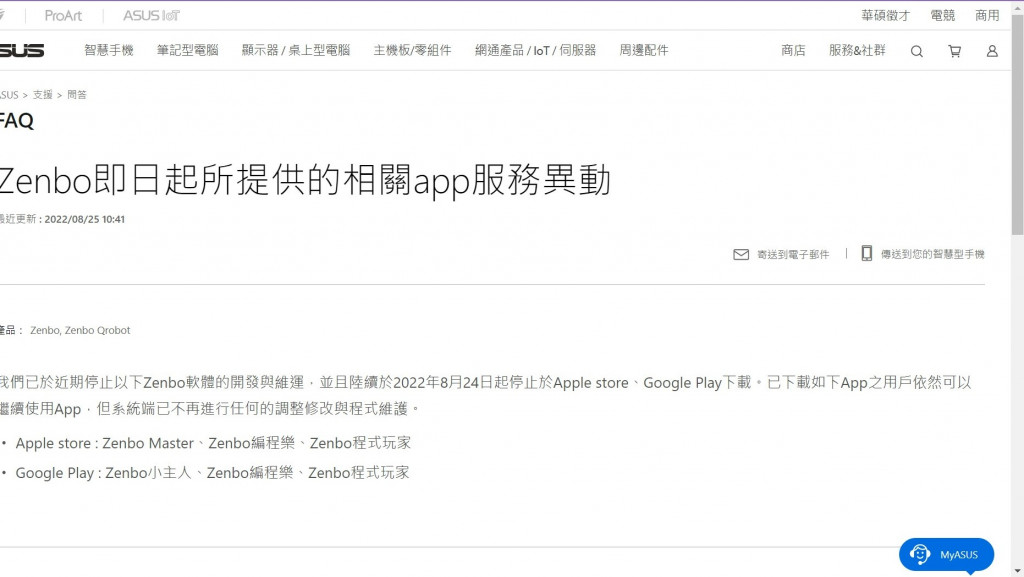Image resolution: width=1024 pixels, height=577 pixels.
Task: Click the page title Zenbo即日起所提供的相關app服務異動
Action: (305, 180)
